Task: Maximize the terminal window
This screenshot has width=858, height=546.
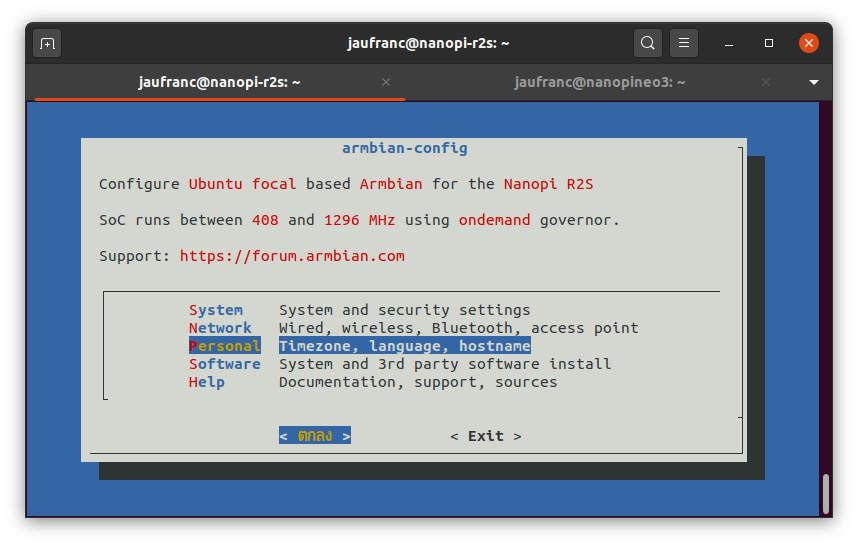Action: point(769,43)
